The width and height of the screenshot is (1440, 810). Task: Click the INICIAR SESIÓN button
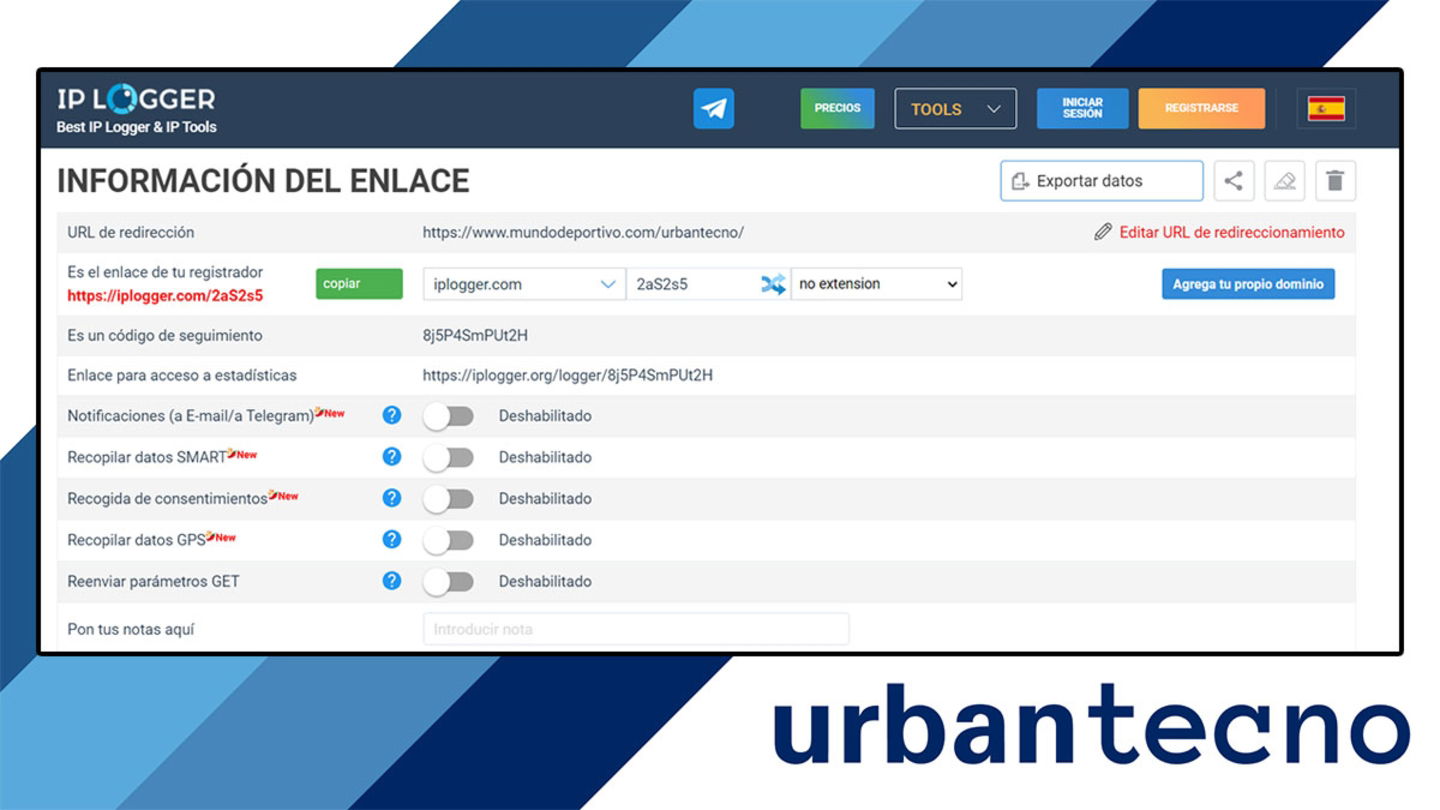pyautogui.click(x=1082, y=108)
